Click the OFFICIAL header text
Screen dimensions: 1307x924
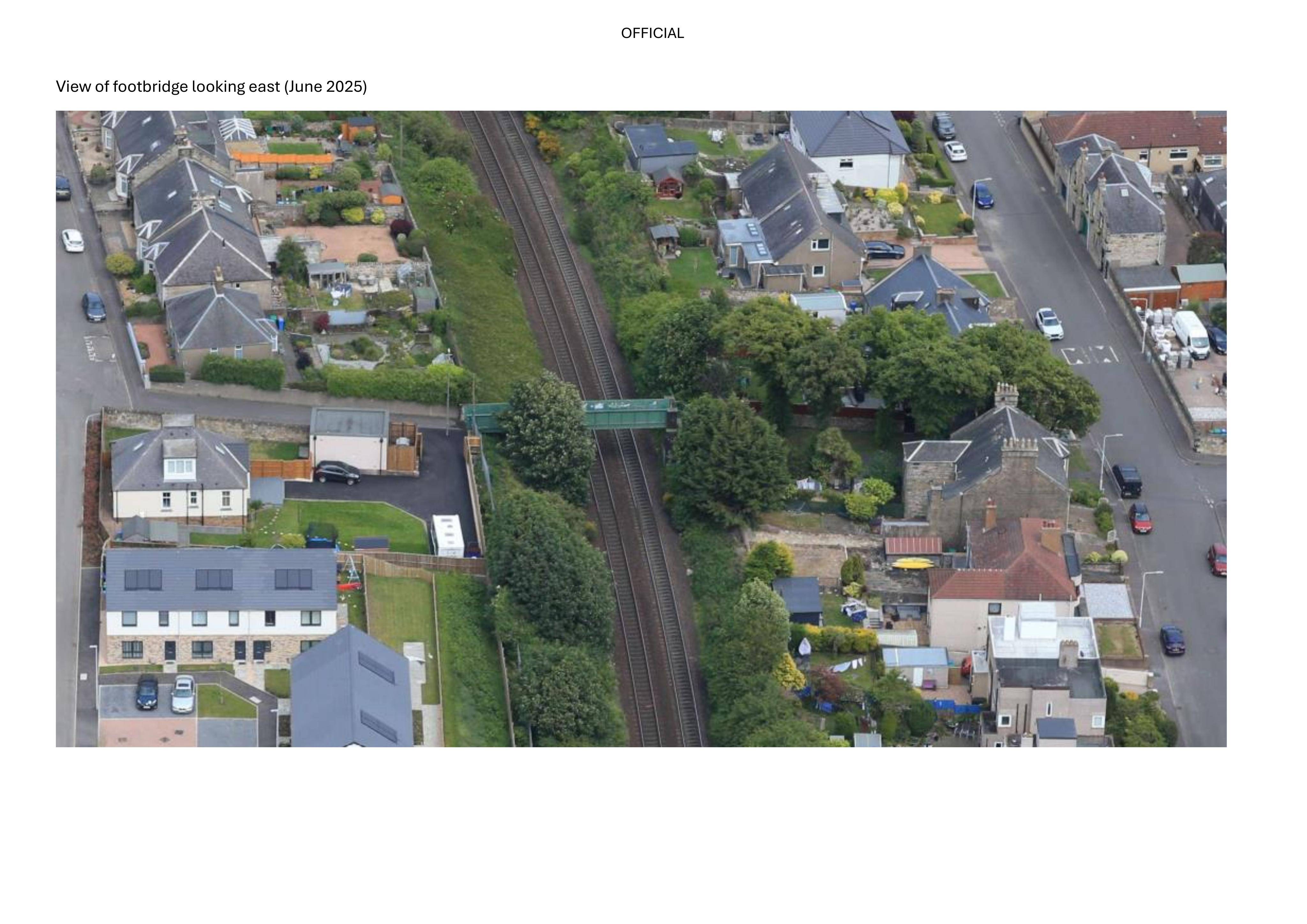coord(652,33)
